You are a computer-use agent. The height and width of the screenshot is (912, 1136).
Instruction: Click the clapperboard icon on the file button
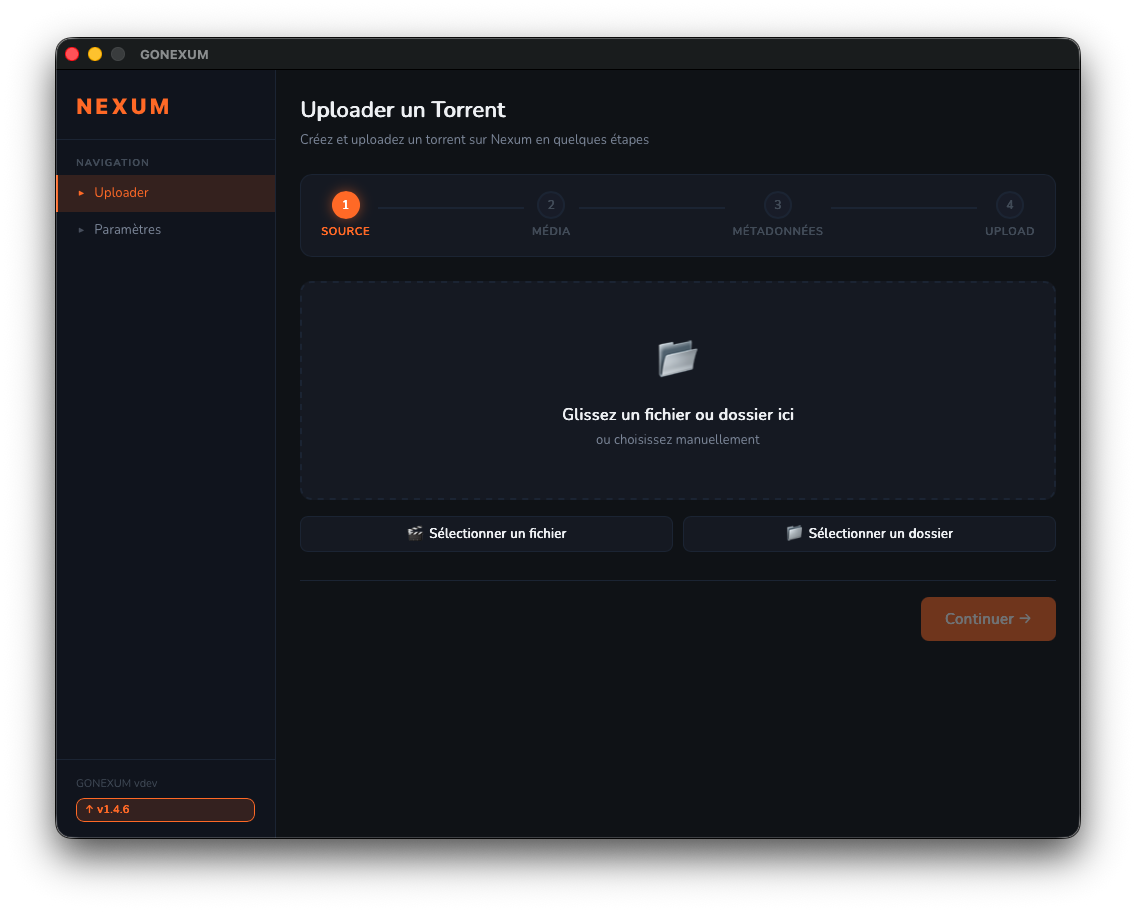pos(415,533)
